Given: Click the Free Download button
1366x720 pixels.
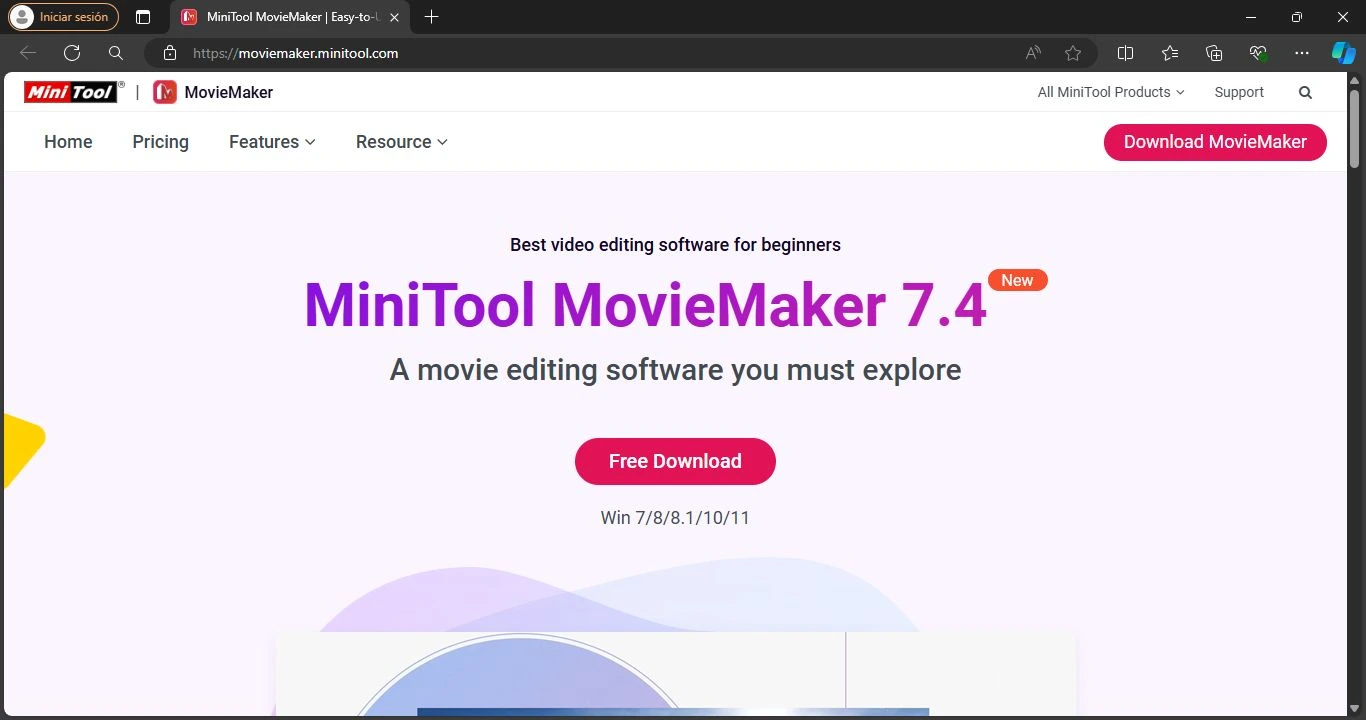Looking at the screenshot, I should (x=675, y=461).
